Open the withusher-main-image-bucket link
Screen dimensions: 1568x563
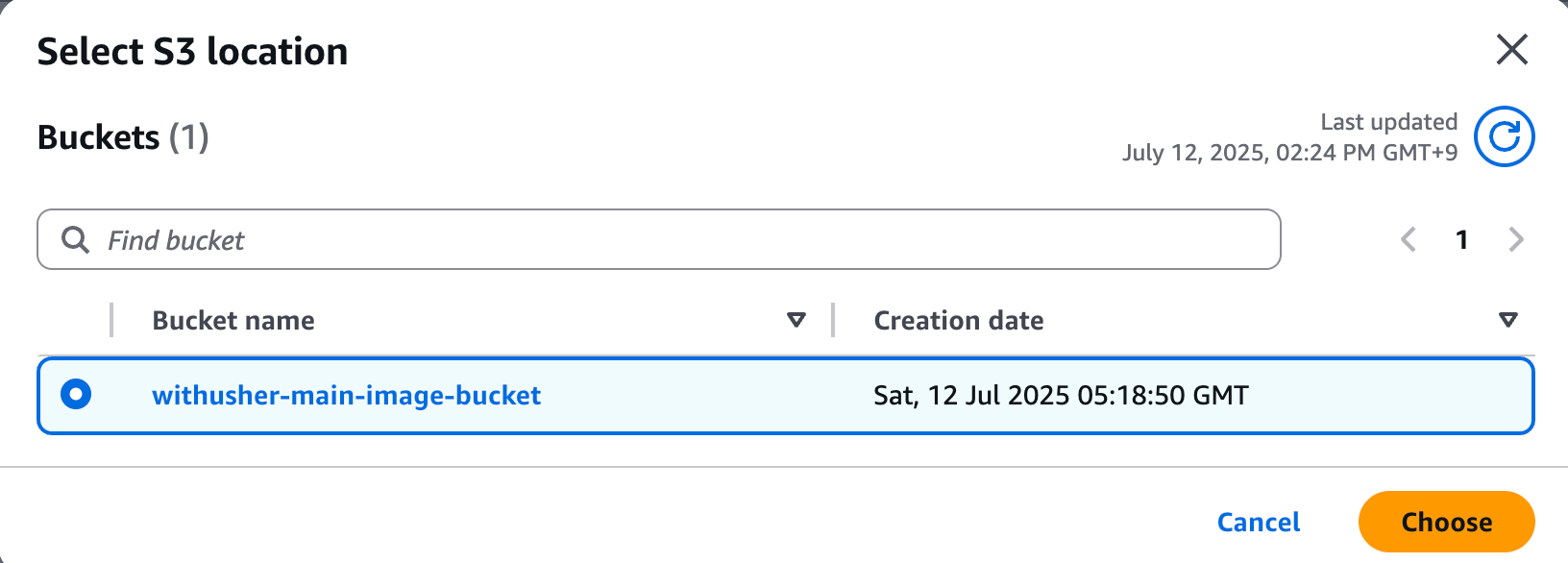coord(346,395)
